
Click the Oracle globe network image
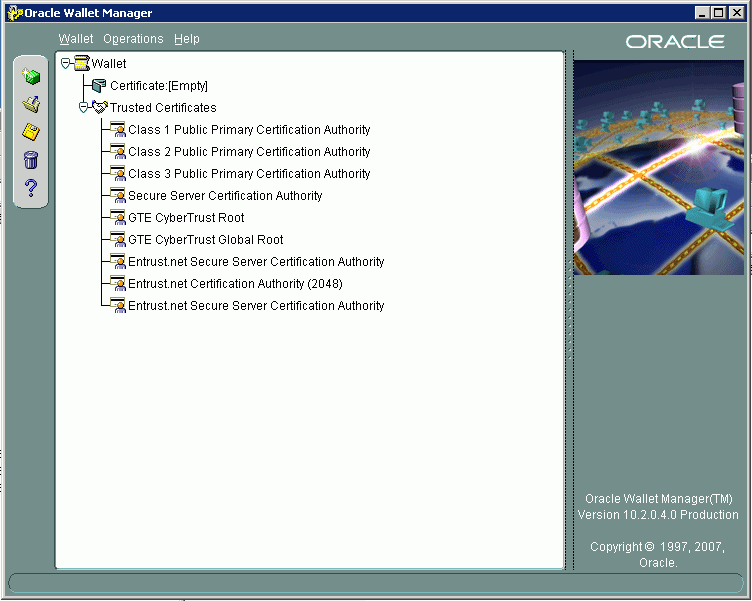[x=658, y=167]
